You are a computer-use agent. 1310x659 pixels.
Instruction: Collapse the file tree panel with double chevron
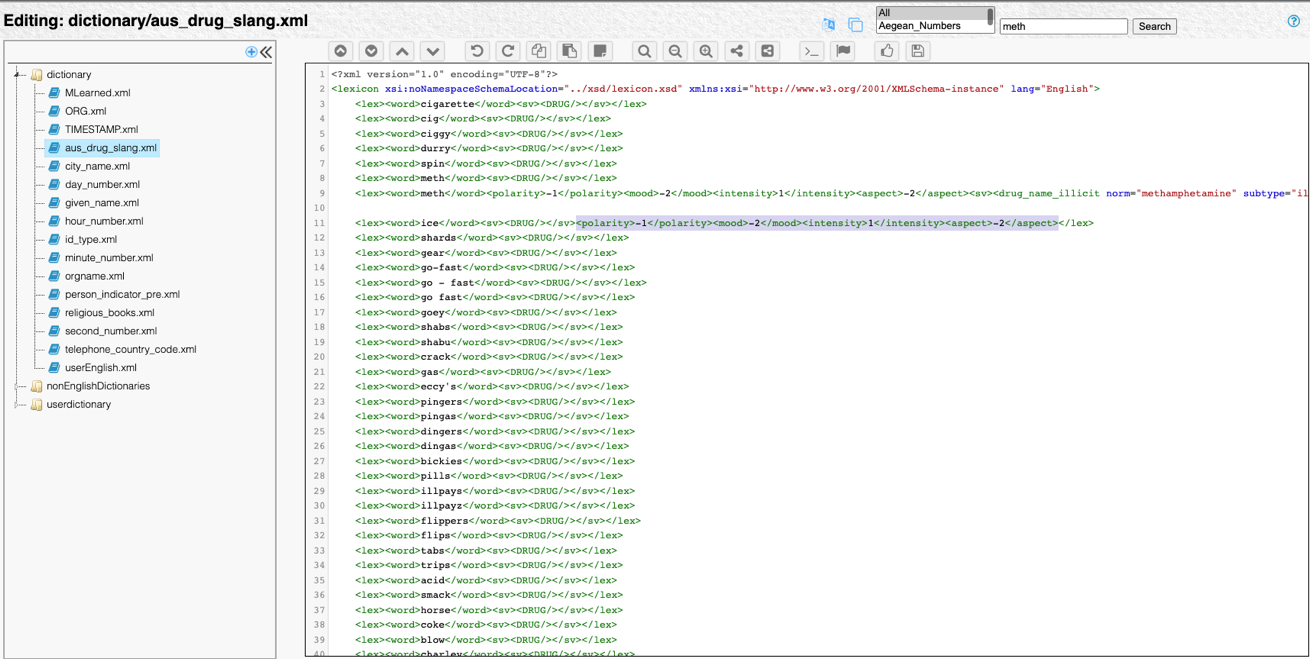tap(266, 52)
